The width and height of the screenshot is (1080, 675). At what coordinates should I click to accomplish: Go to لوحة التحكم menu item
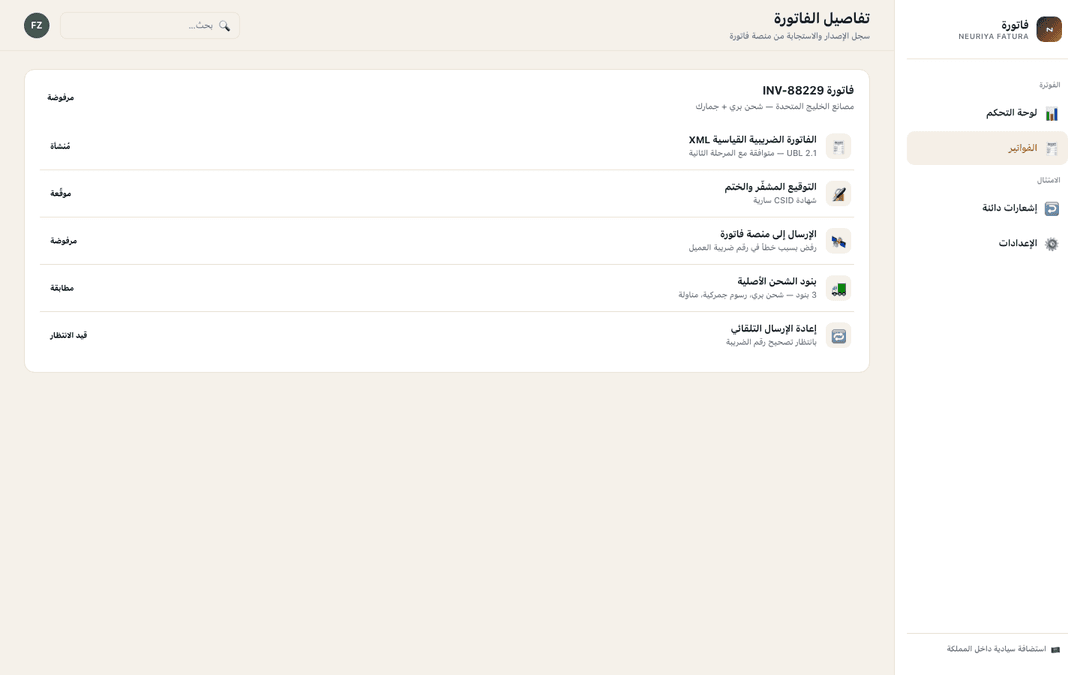(x=987, y=114)
